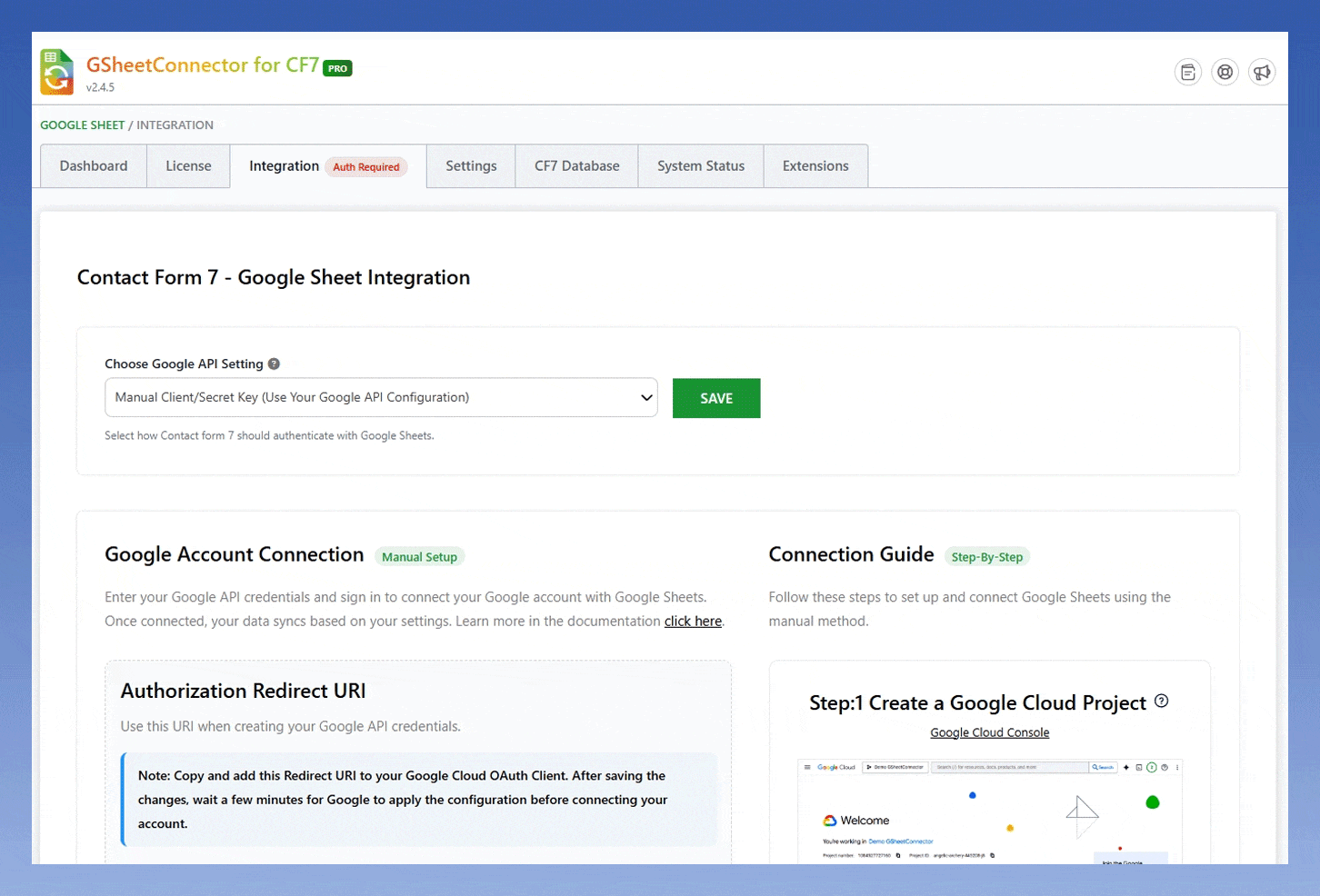
Task: Click the Step-By-Step badge
Action: click(x=987, y=557)
